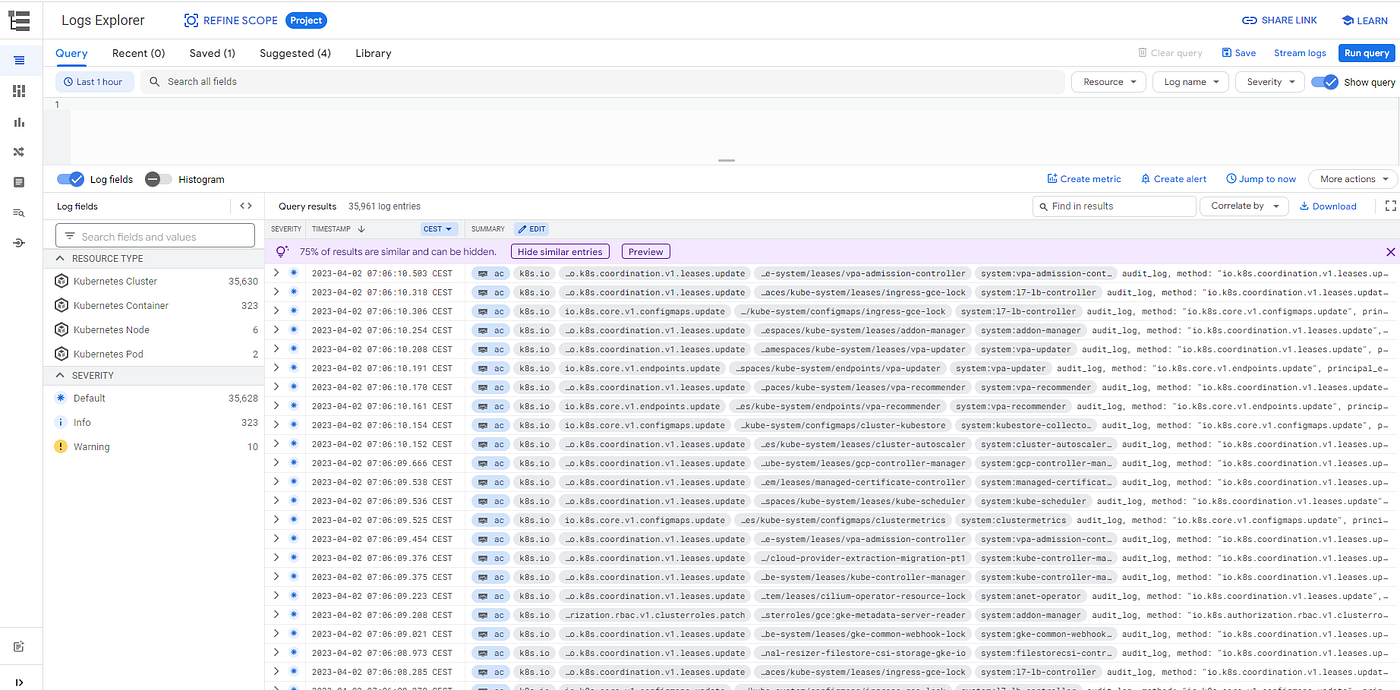Open the CEST timezone dropdown
Viewport: 1400px width, 690px height.
tap(439, 229)
